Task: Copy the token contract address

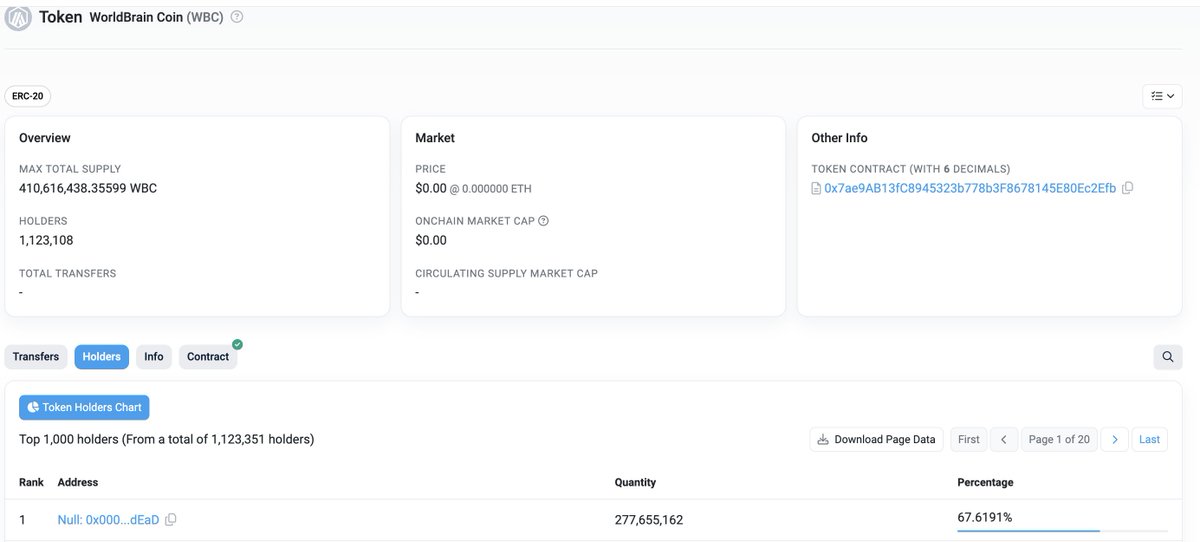Action: (1128, 188)
